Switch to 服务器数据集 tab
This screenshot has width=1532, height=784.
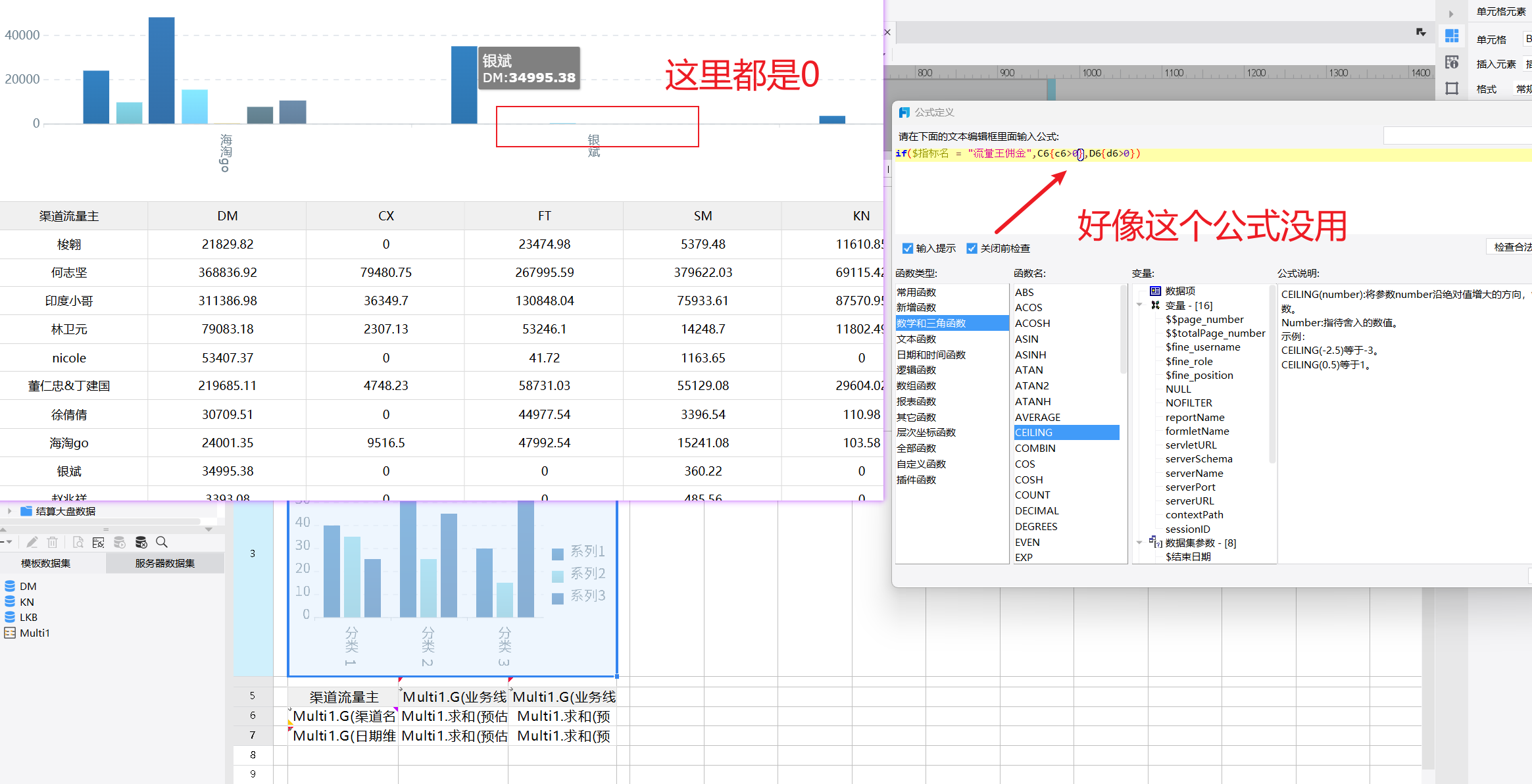pos(164,563)
